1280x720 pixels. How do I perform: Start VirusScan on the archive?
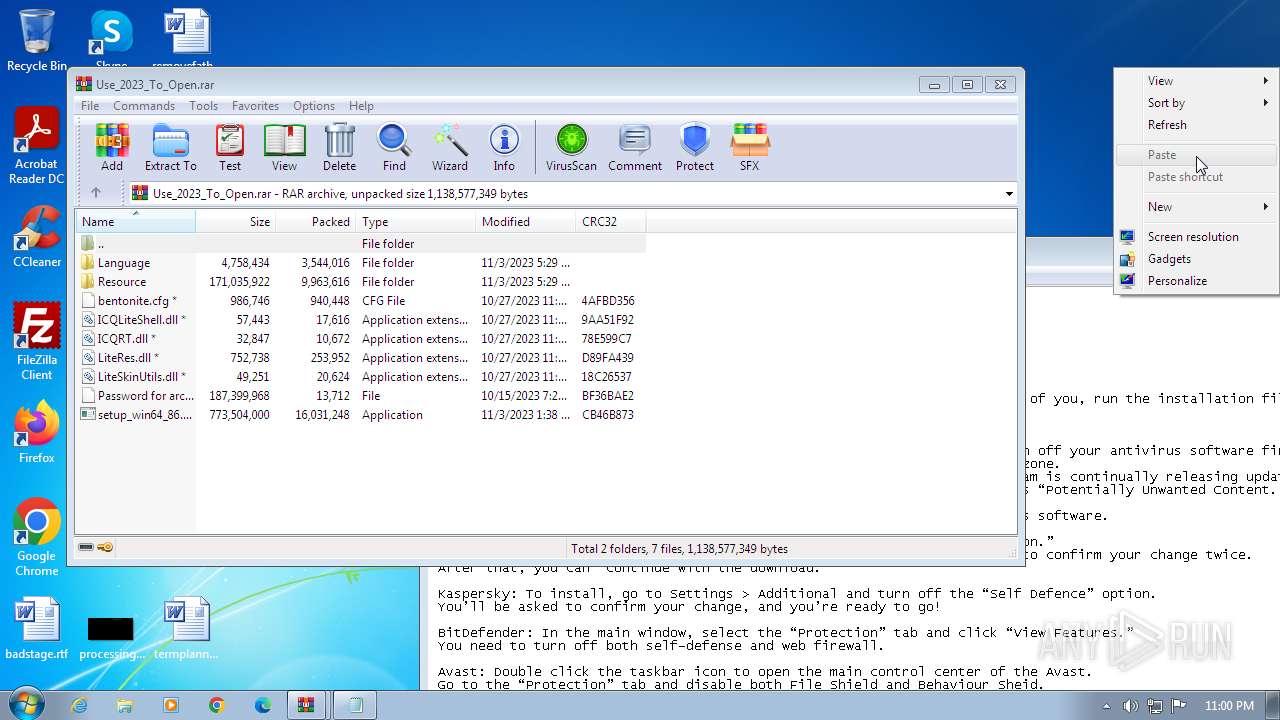pos(571,147)
